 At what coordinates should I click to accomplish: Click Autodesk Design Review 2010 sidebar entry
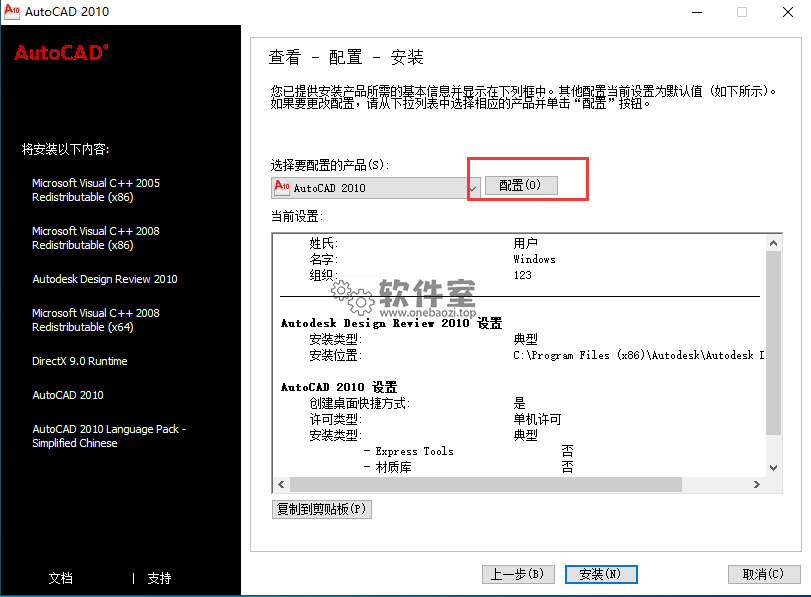tap(104, 279)
